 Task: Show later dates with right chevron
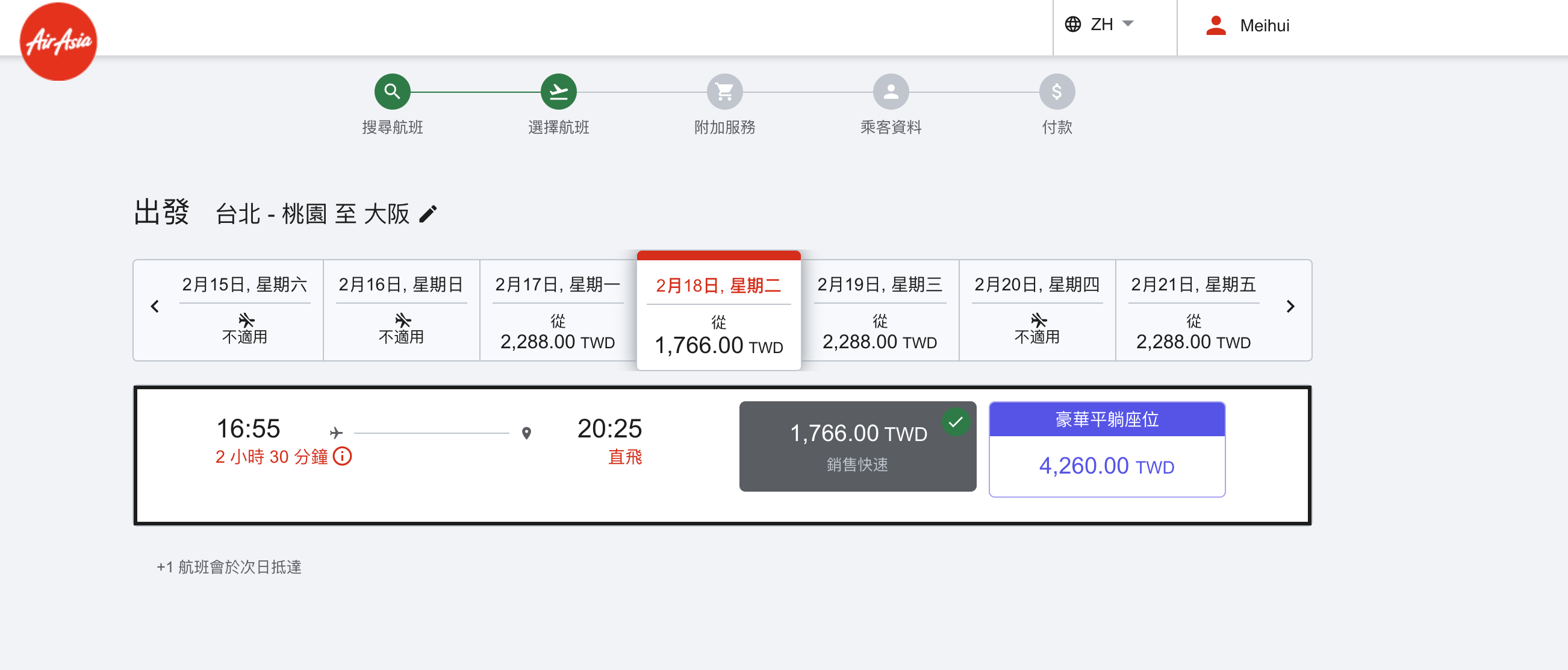(1290, 306)
